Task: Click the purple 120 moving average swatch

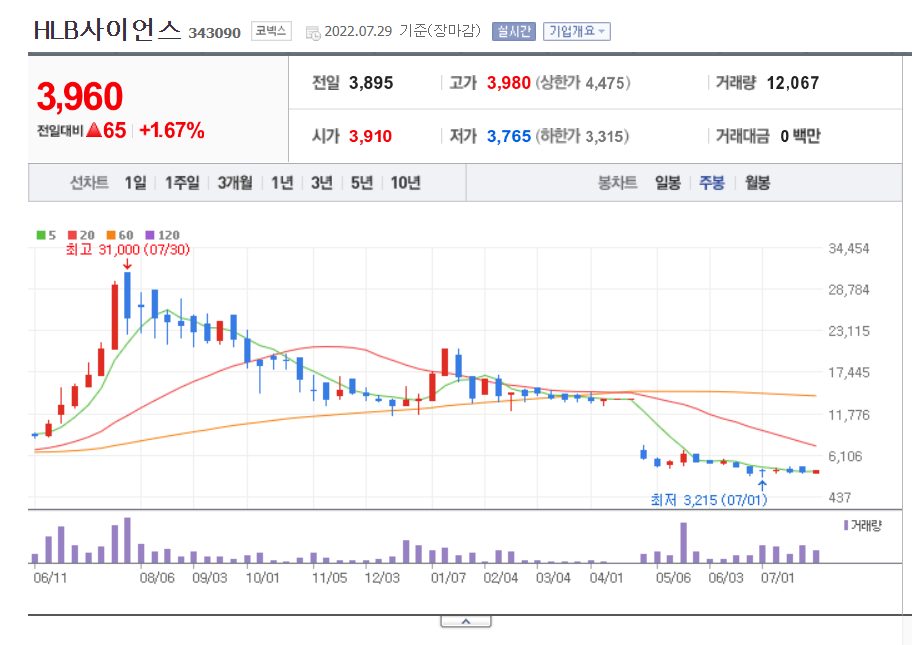Action: 150,235
